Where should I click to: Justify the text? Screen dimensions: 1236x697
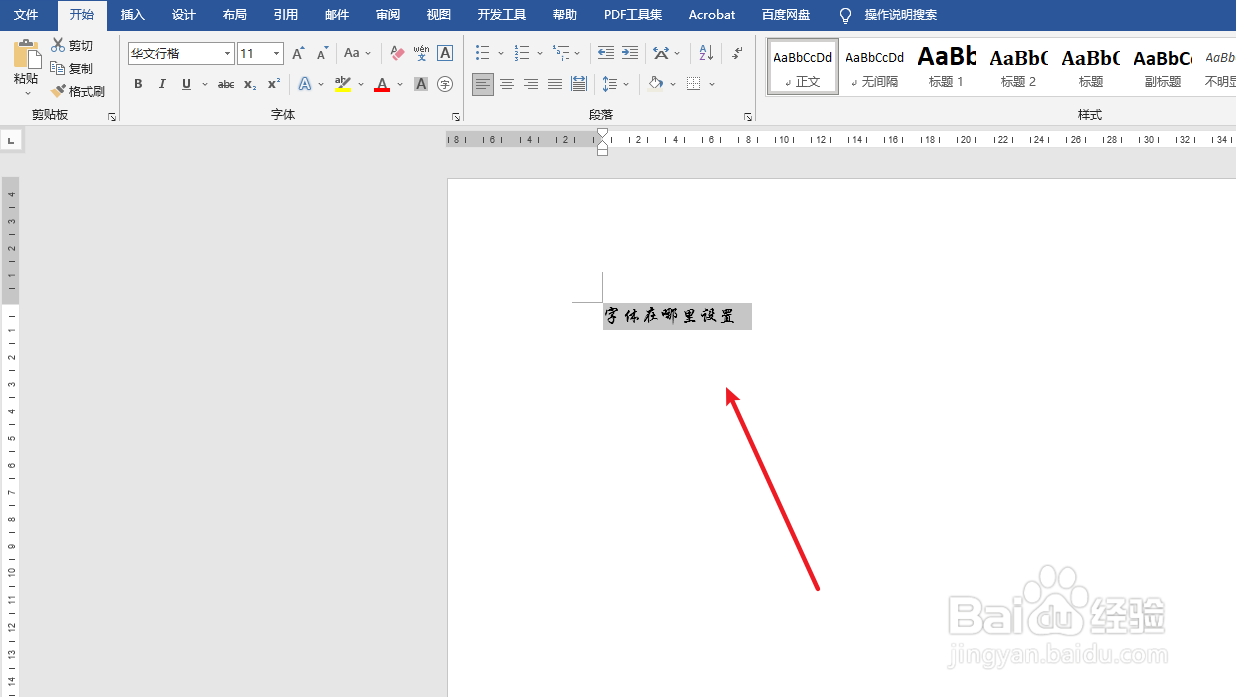click(555, 84)
